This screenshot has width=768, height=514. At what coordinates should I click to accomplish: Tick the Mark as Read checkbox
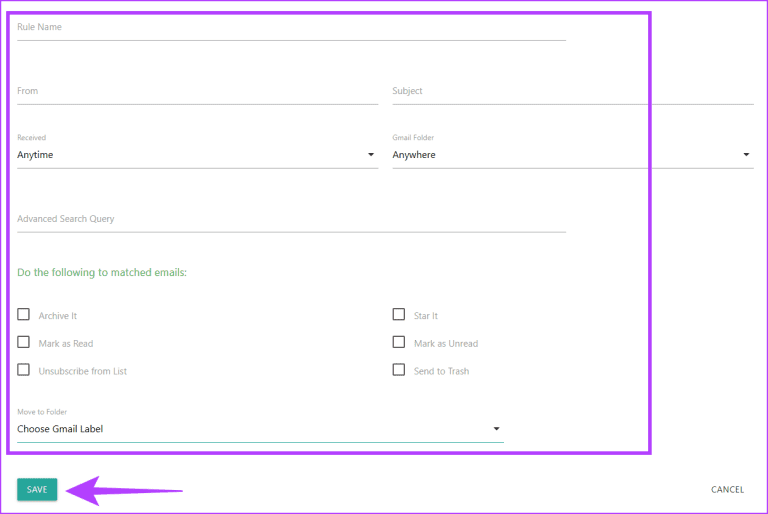click(23, 342)
